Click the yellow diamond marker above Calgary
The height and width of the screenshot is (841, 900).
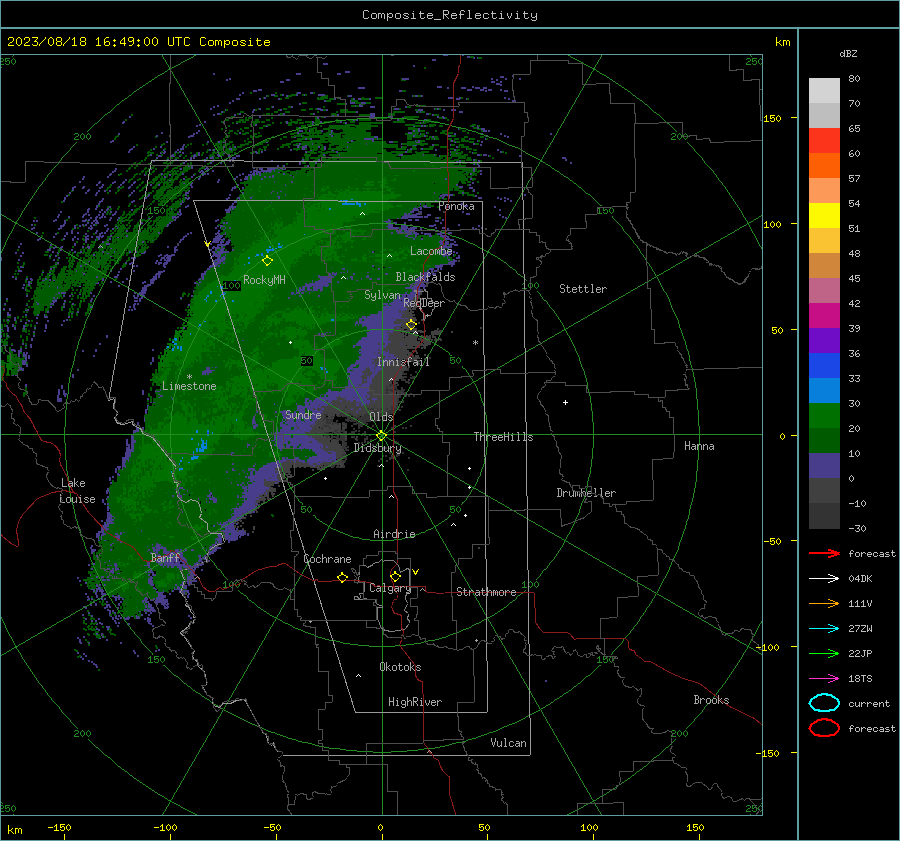(395, 576)
